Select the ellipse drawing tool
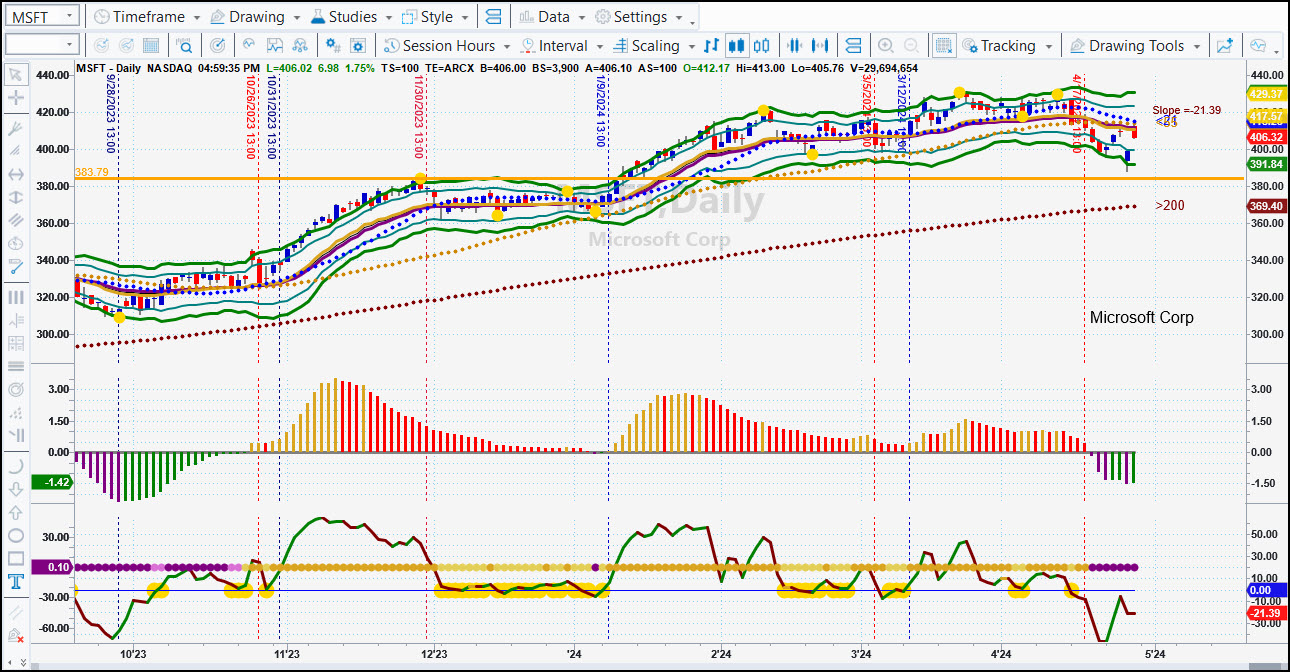Viewport: 1290px width, 672px height. tap(15, 535)
